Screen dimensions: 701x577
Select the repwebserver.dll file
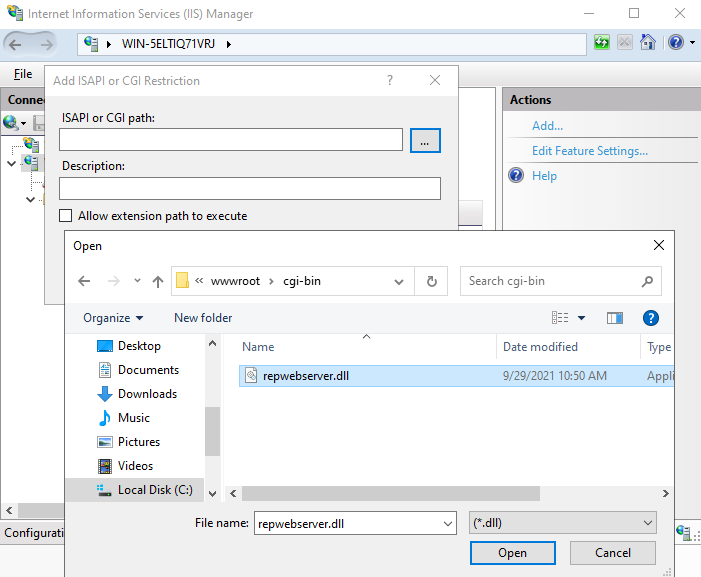click(306, 376)
